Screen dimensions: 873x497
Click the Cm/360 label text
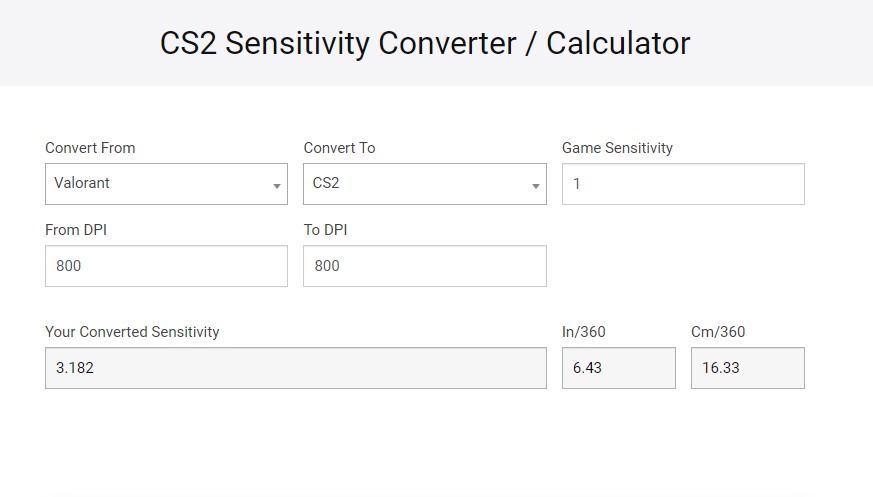point(718,332)
